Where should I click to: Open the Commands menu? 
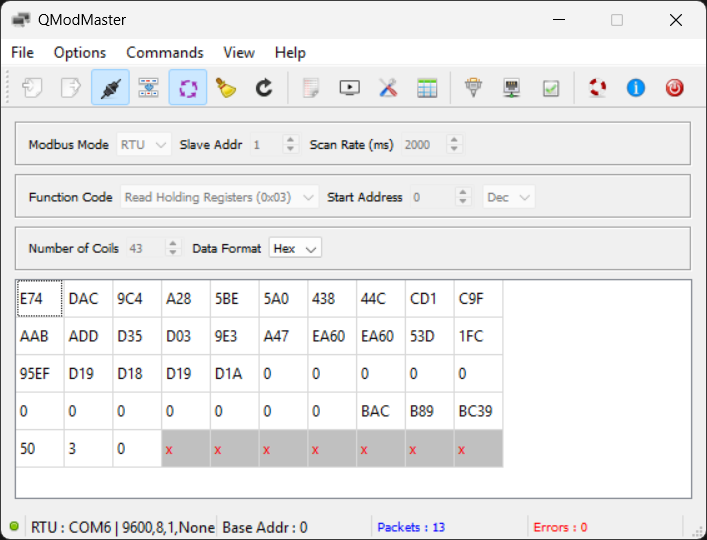[x=164, y=52]
